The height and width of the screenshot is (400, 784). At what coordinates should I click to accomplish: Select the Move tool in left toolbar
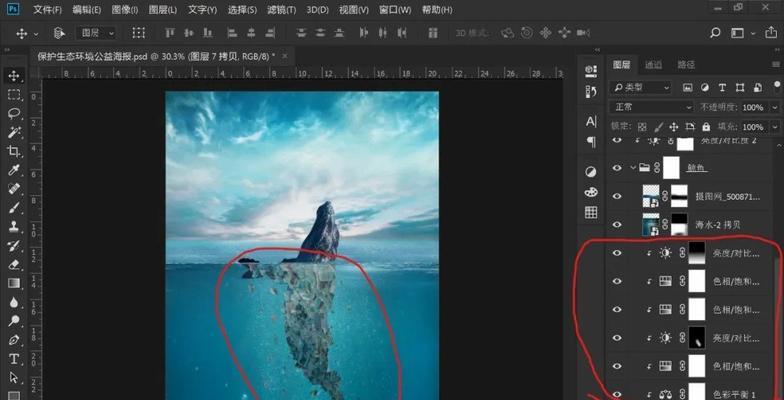click(x=14, y=76)
